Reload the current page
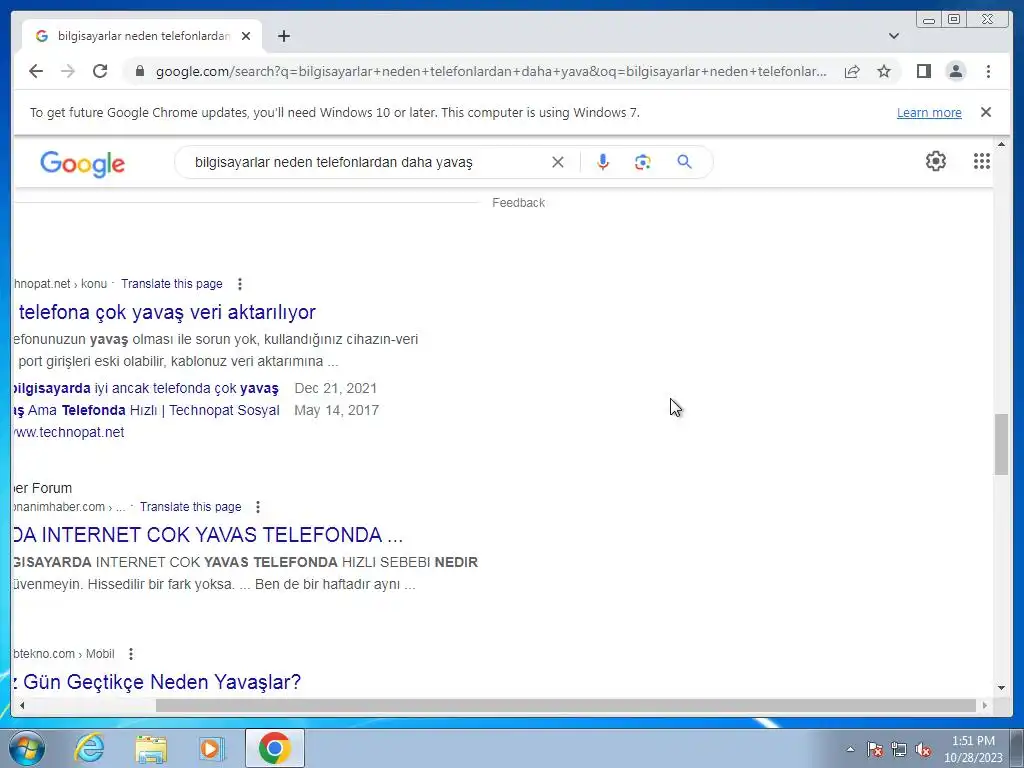Viewport: 1024px width, 768px height. 100,71
